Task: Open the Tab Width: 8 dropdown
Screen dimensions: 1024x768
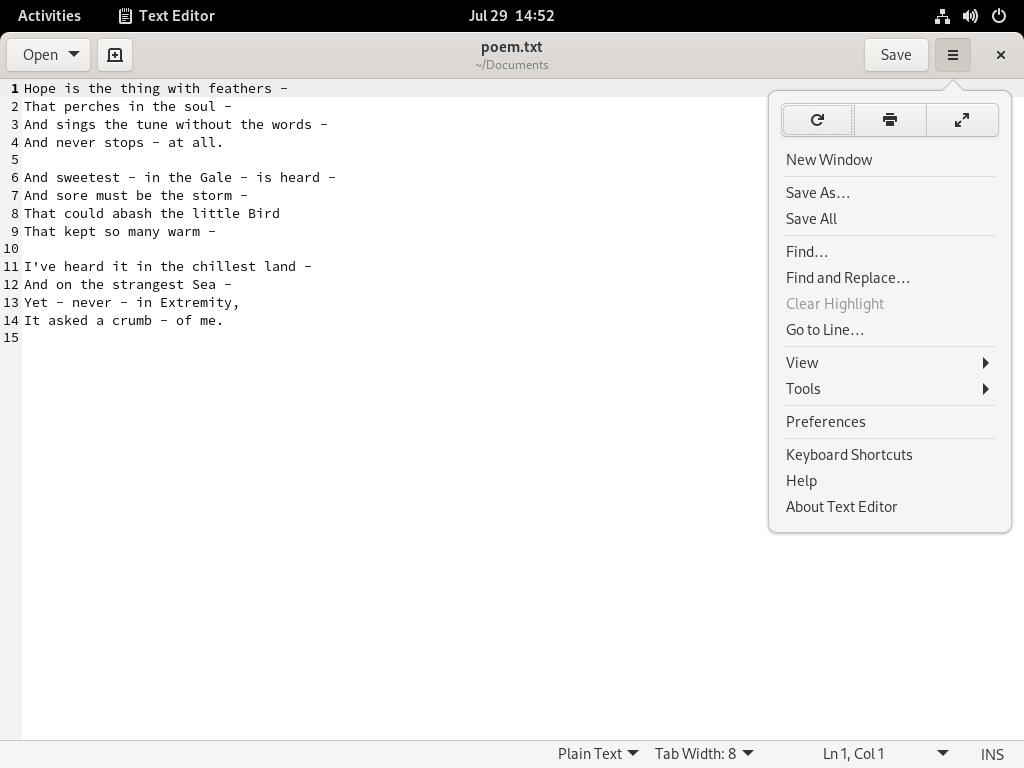Action: click(704, 754)
